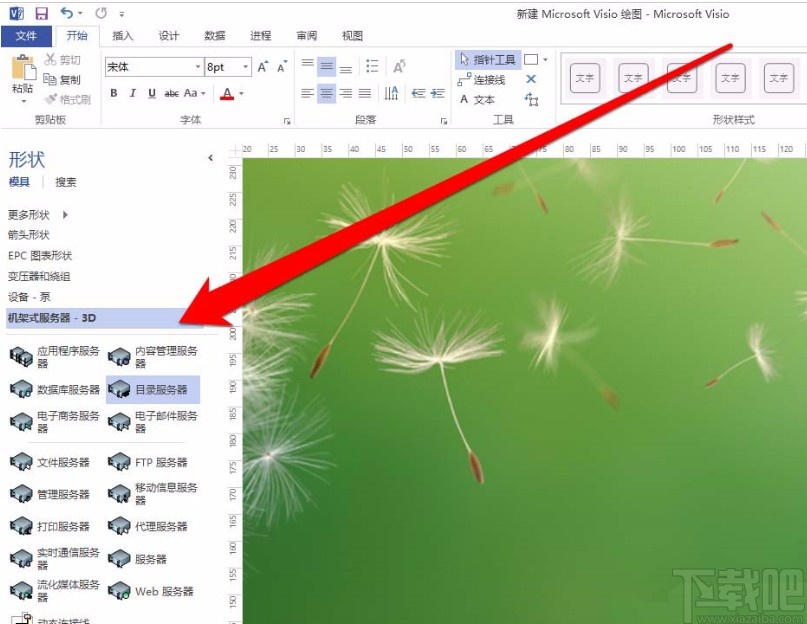Select the FTP服务器 shape
Image resolution: width=807 pixels, height=624 pixels.
pos(150,461)
